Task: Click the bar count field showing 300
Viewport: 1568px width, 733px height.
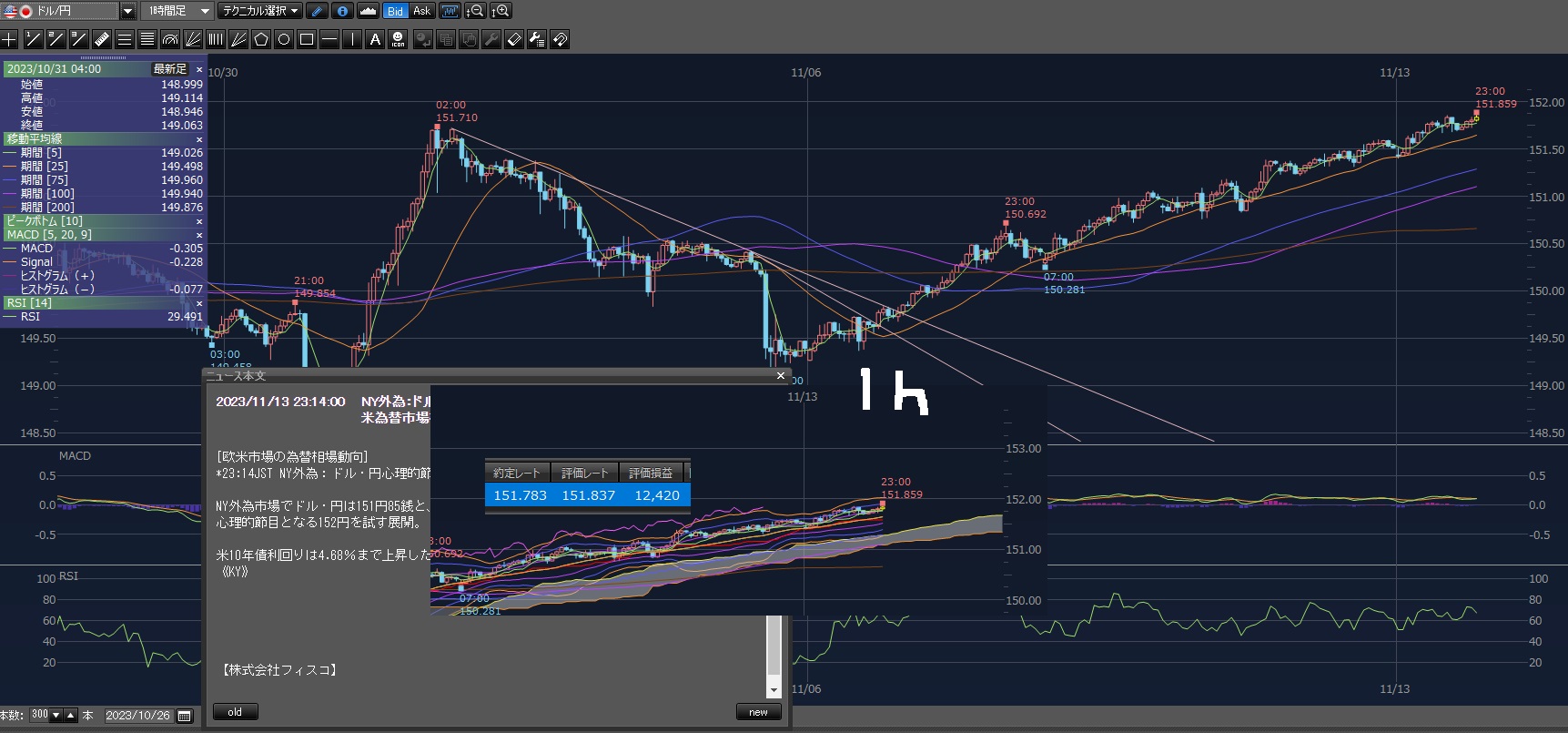Action: pyautogui.click(x=39, y=716)
